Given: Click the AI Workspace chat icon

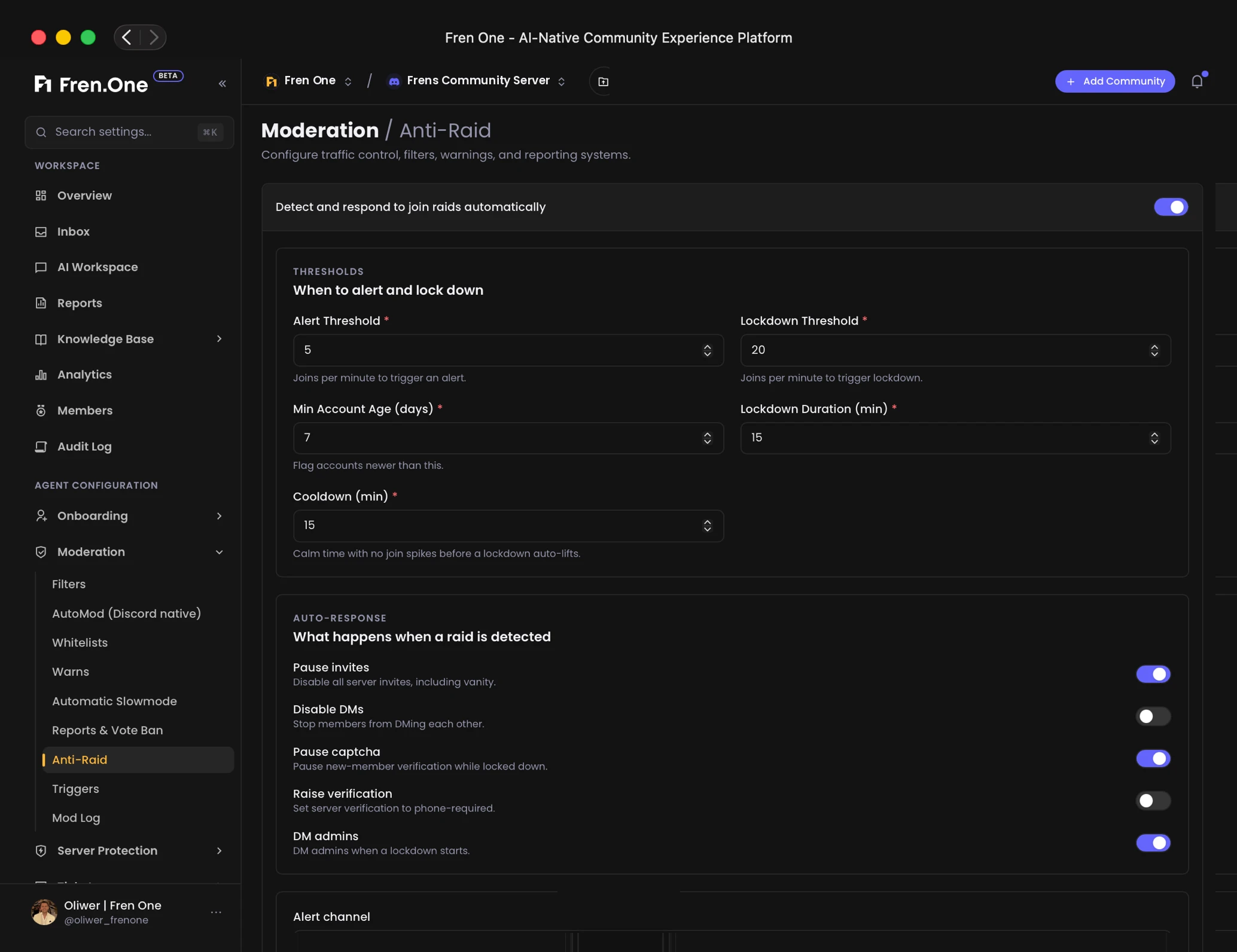Looking at the screenshot, I should click(41, 267).
